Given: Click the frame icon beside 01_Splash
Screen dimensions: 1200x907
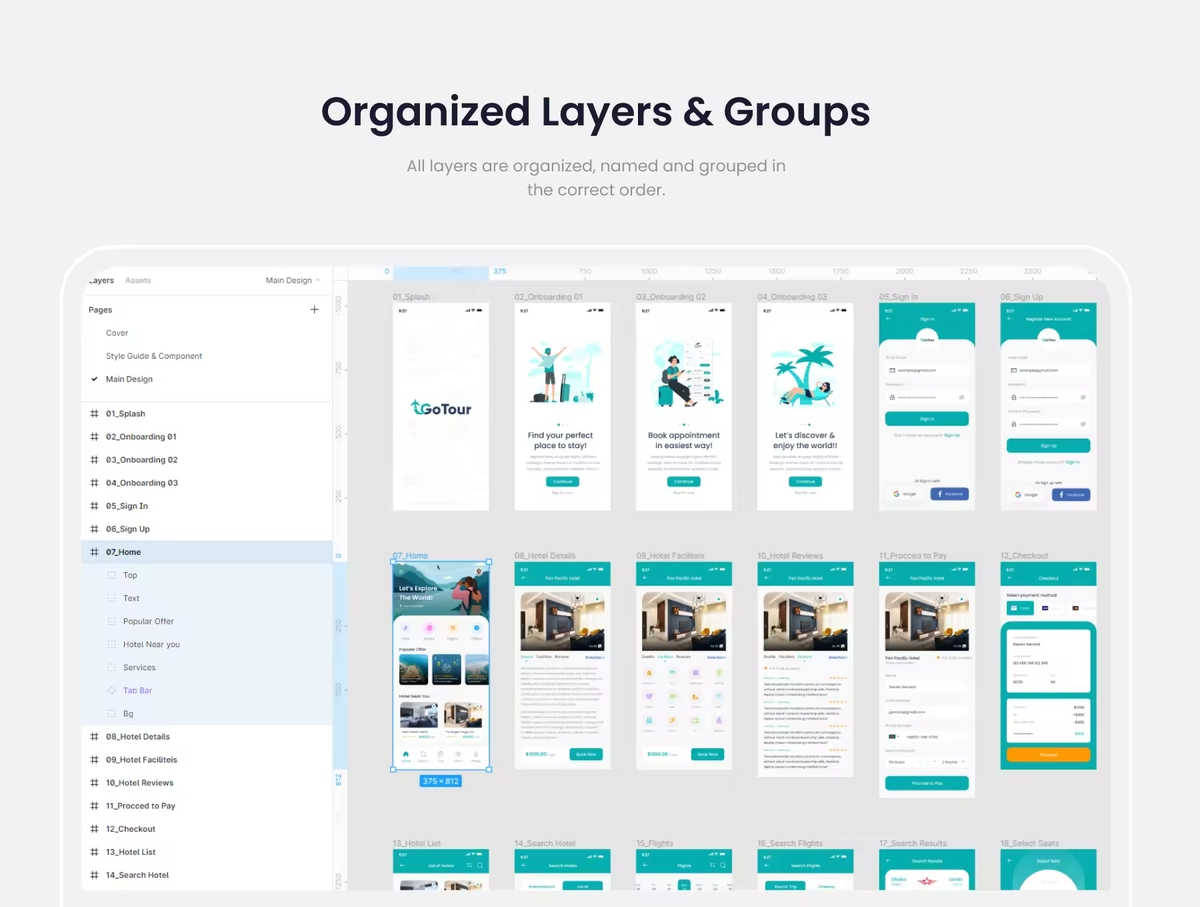Looking at the screenshot, I should coord(95,414).
